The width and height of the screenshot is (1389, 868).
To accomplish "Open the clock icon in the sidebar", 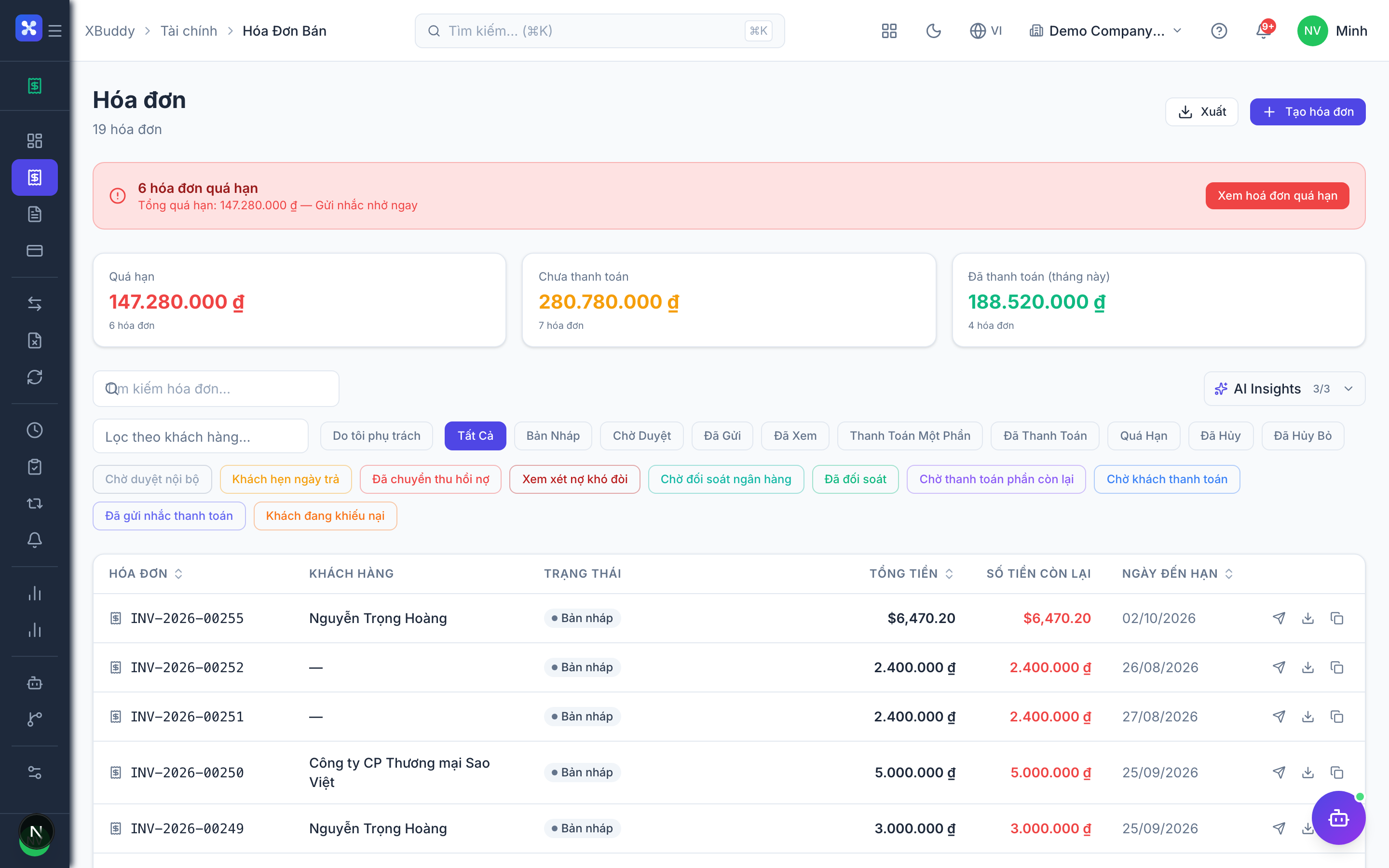I will (x=34, y=430).
